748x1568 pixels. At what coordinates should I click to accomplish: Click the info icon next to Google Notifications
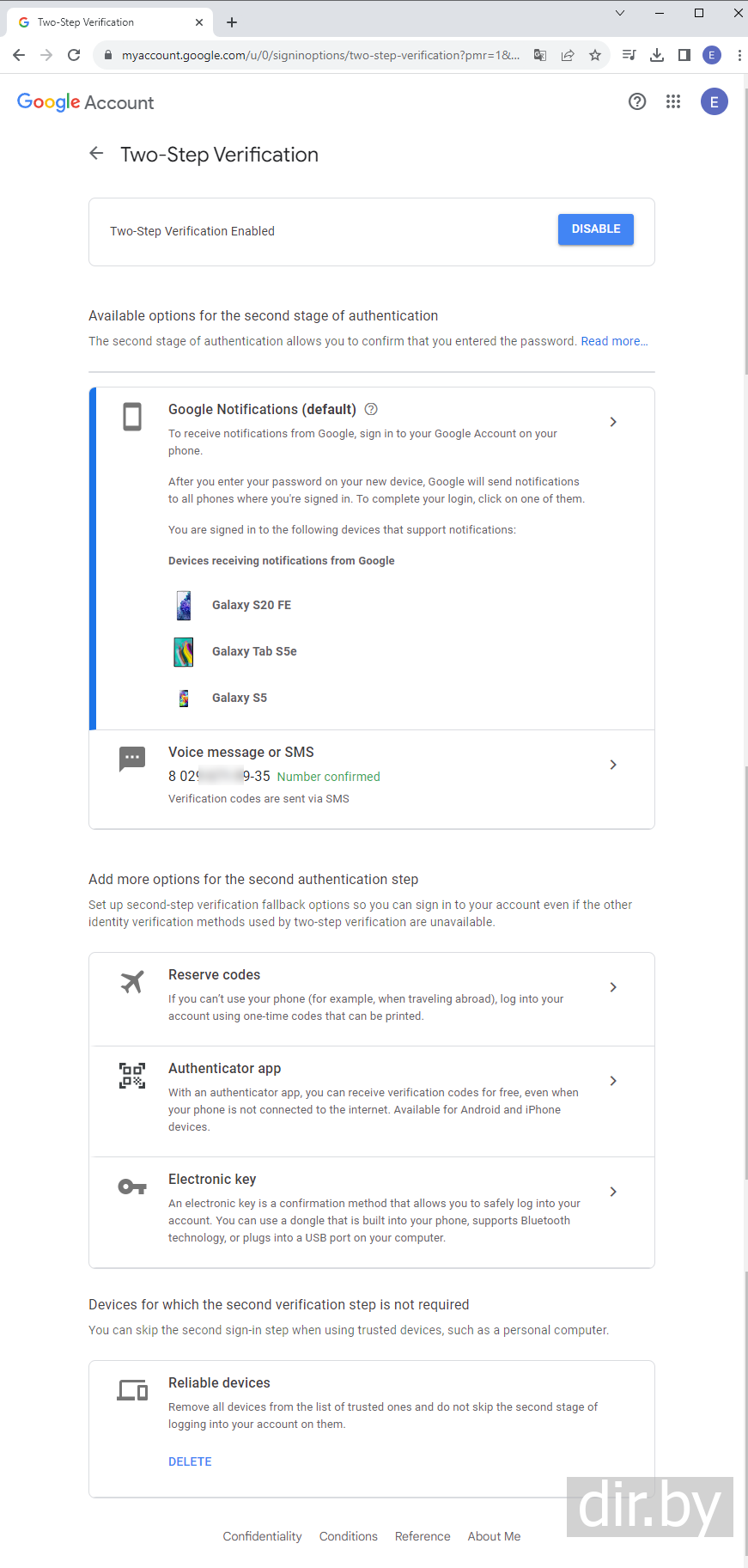coord(371,409)
